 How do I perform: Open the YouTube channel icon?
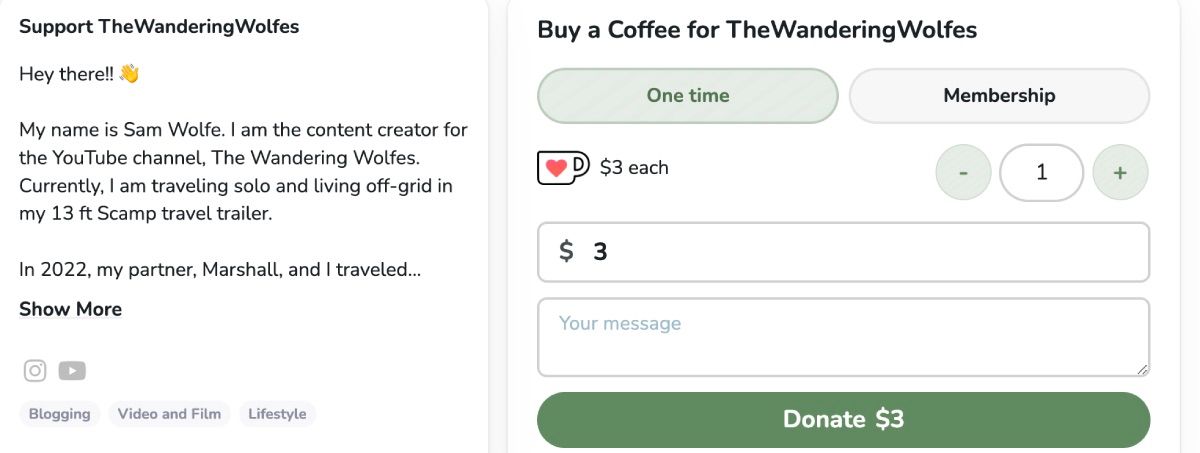(x=72, y=371)
